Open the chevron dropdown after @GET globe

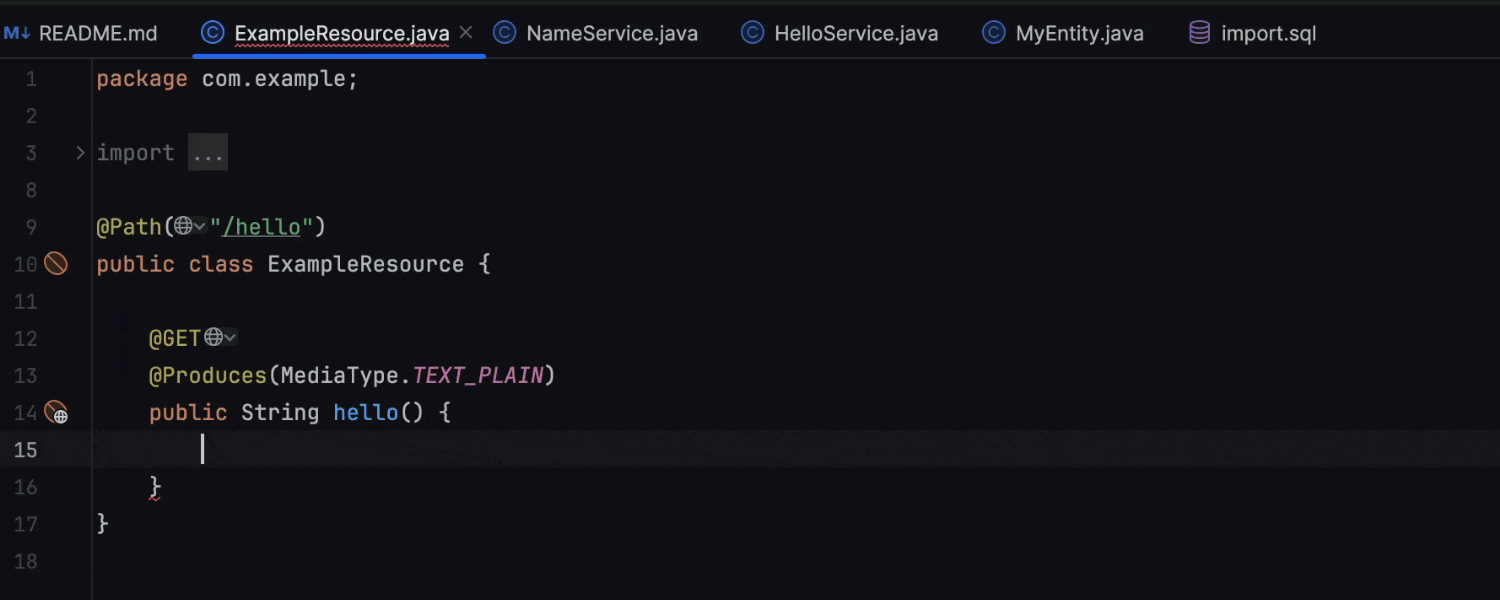click(x=230, y=338)
